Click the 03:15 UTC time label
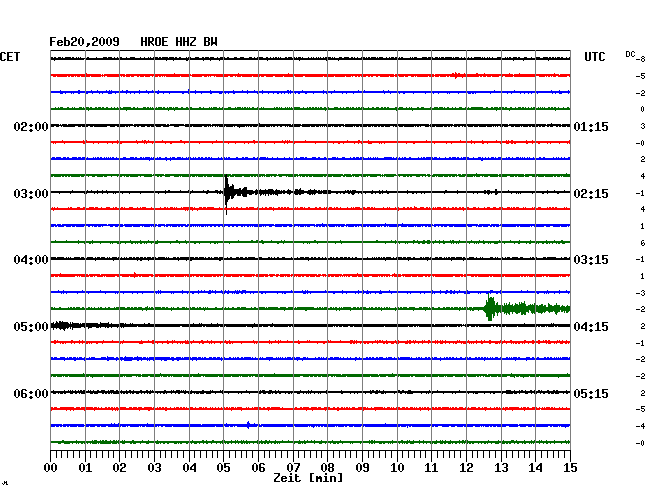650x494 pixels. coord(591,260)
